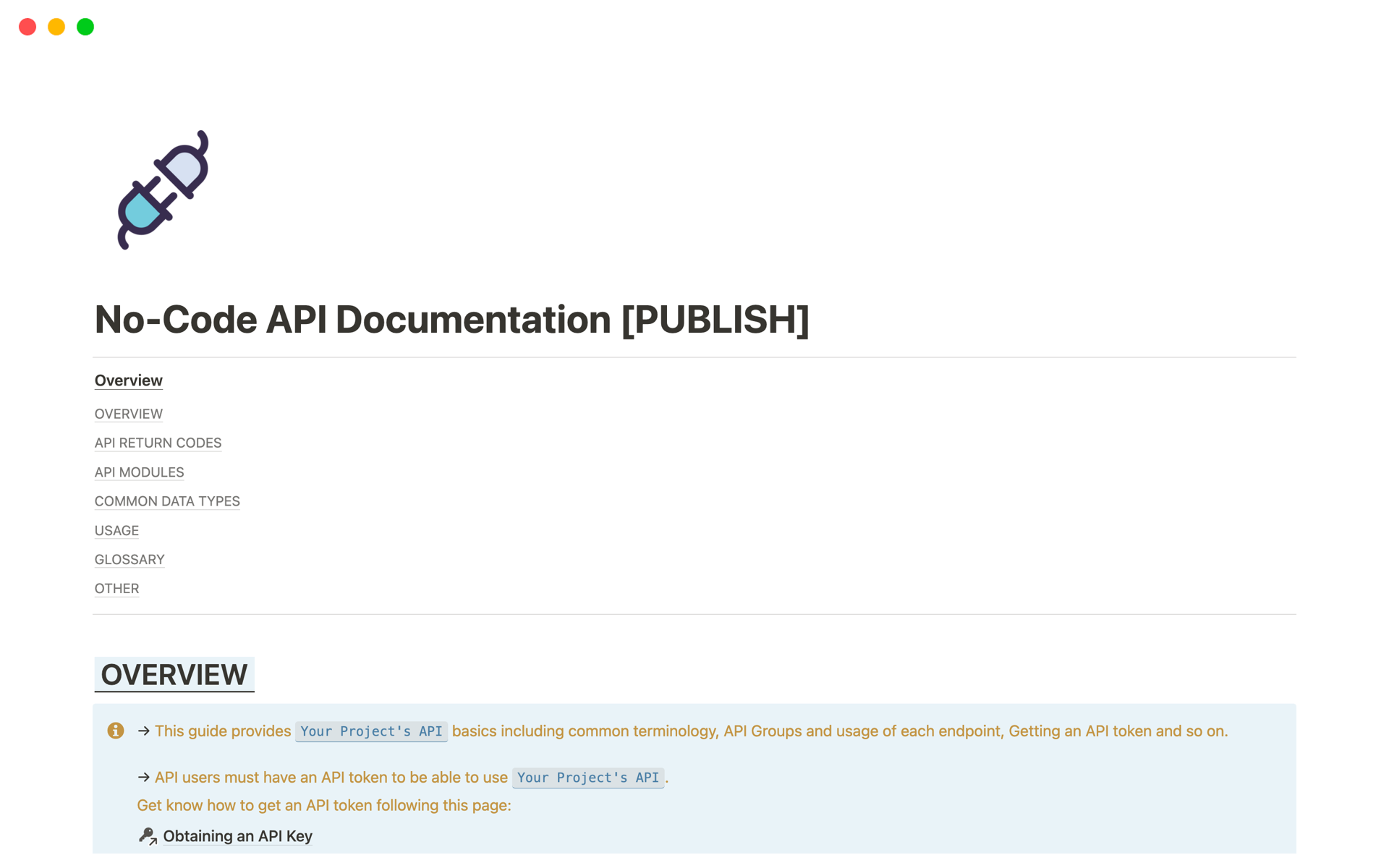Viewport: 1389px width, 868px height.
Task: Open the COMMON DATA TYPES link
Action: click(x=167, y=501)
